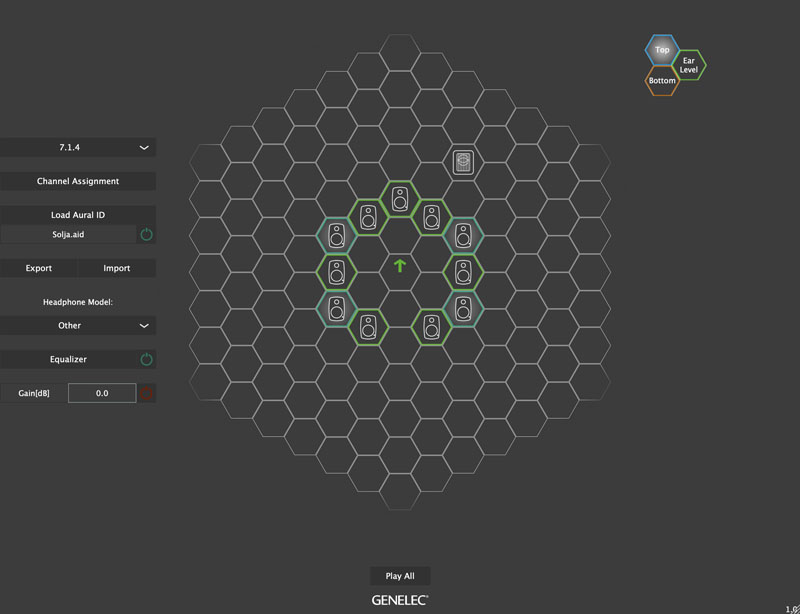Select the top rear left height speaker
This screenshot has width=800, height=614.
pos(336,309)
